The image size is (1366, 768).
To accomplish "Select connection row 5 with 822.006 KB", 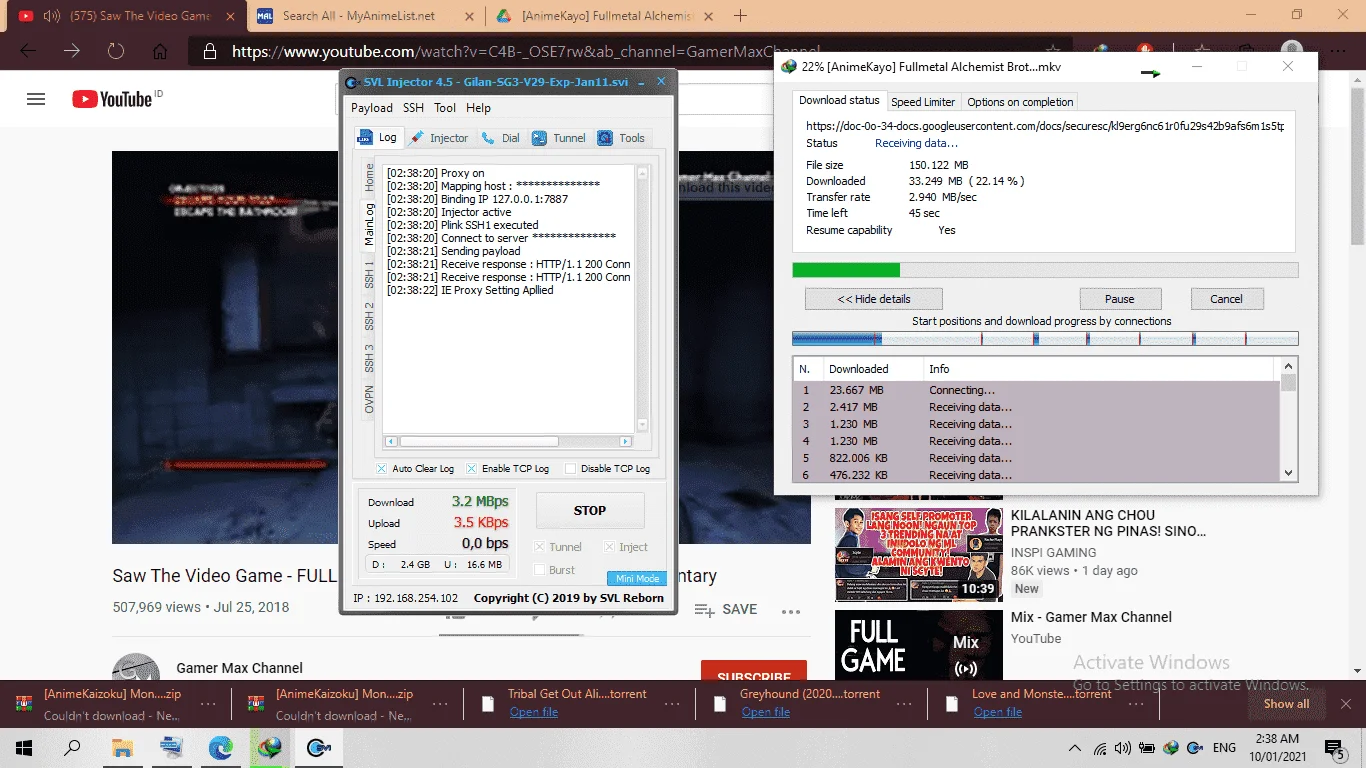I will click(x=1036, y=458).
